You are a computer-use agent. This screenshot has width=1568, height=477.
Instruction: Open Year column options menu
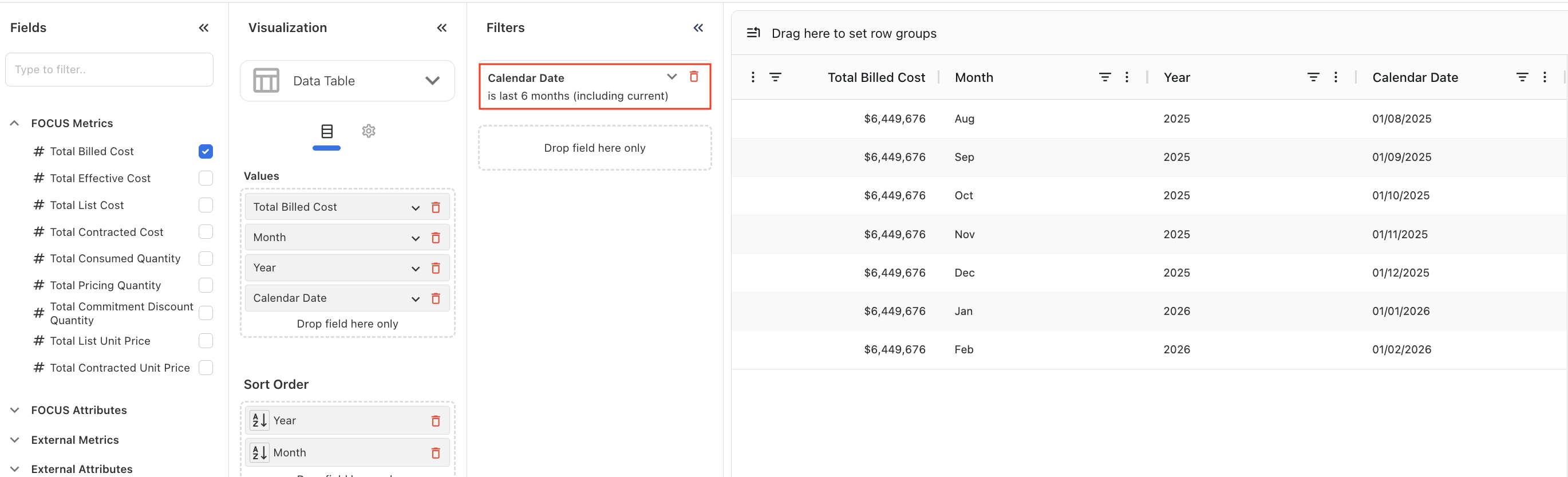click(x=1335, y=77)
